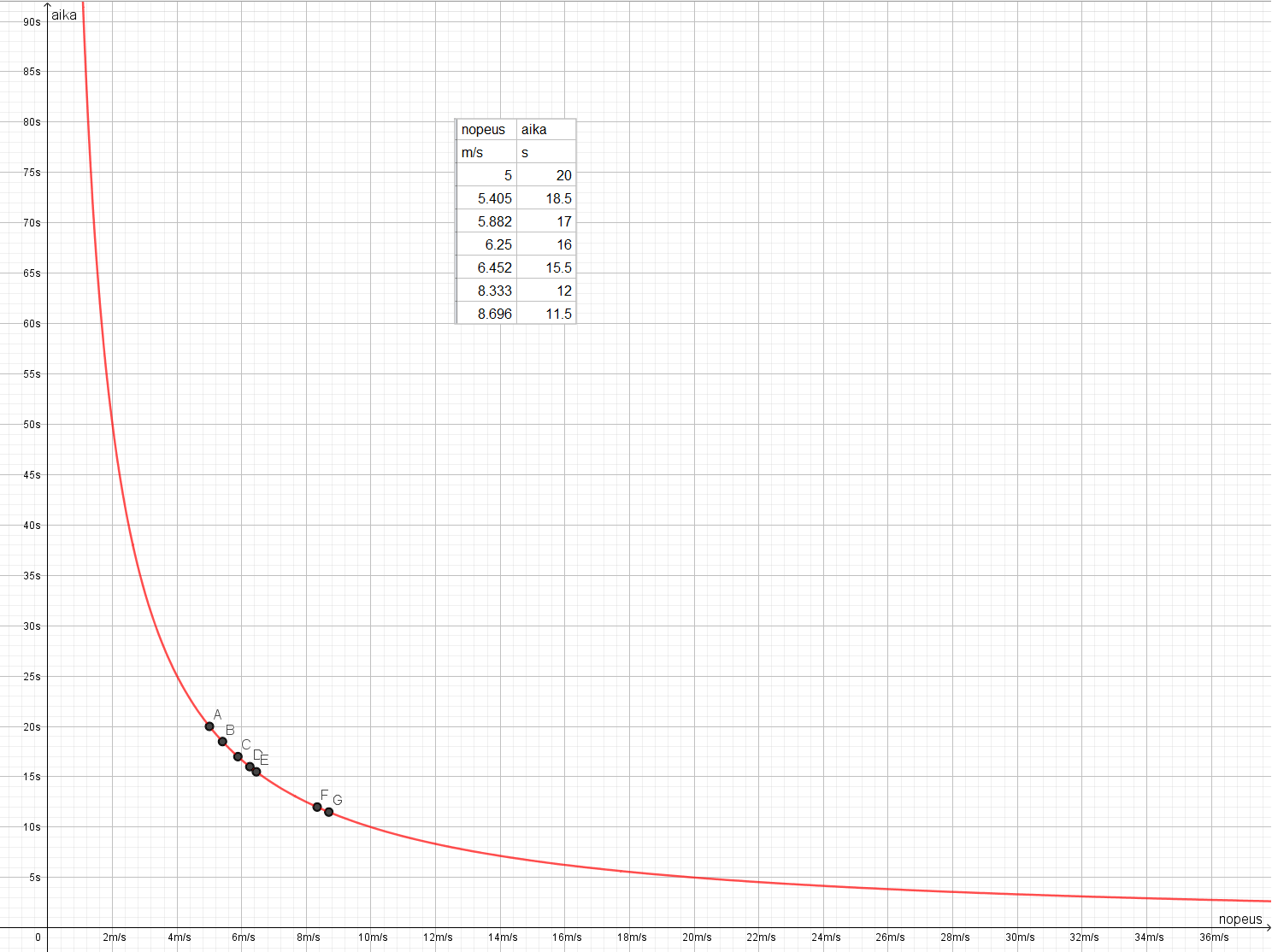
Task: Click the nopeus column header
Action: [x=482, y=129]
